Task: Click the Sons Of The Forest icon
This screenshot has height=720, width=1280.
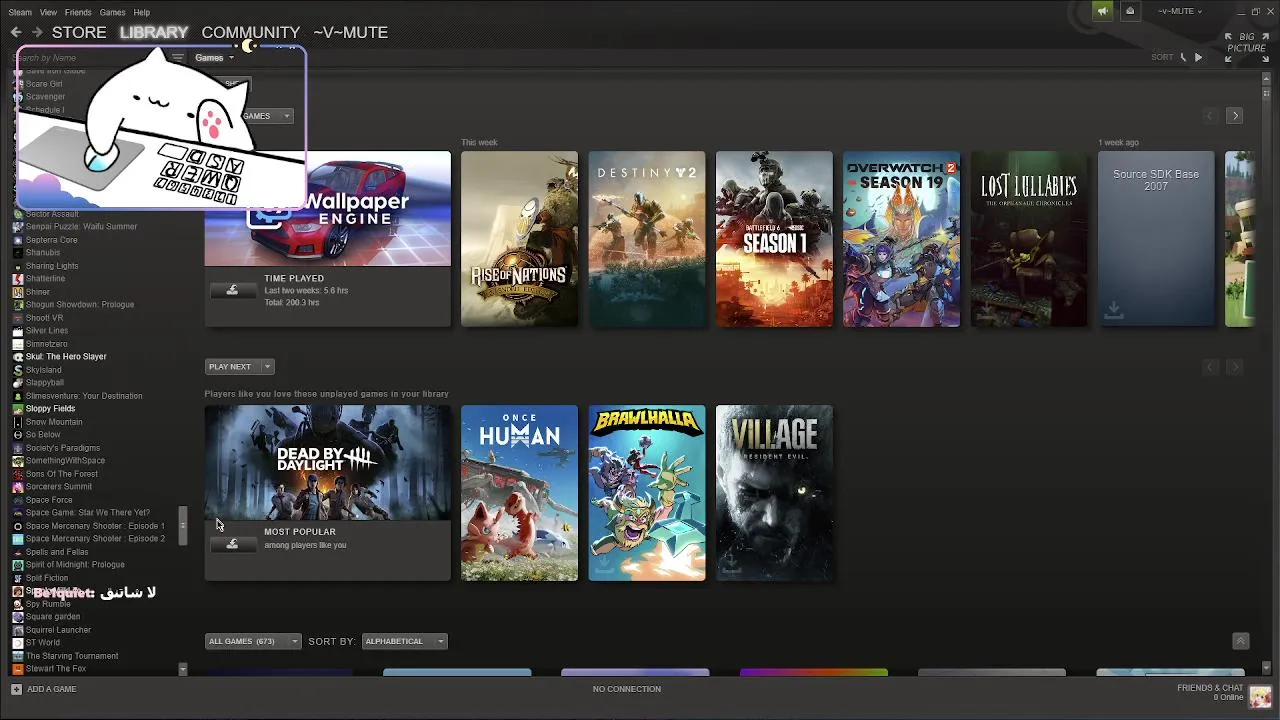Action: click(17, 474)
